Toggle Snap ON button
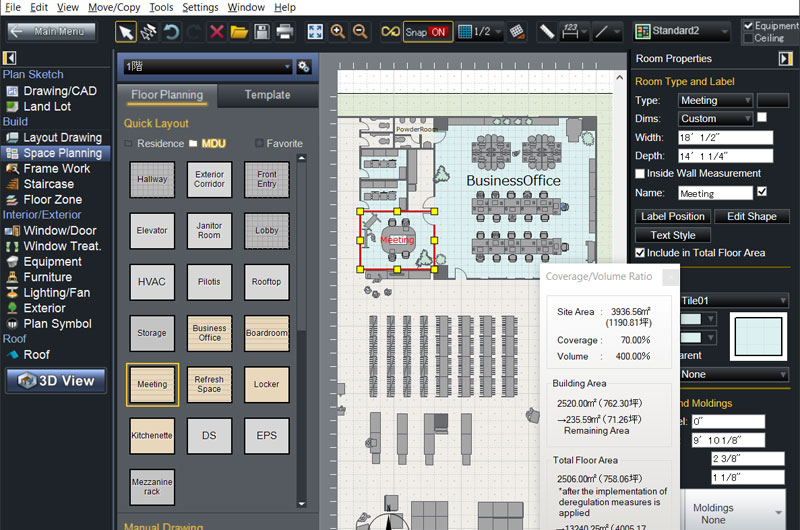Image resolution: width=800 pixels, height=530 pixels. [425, 32]
